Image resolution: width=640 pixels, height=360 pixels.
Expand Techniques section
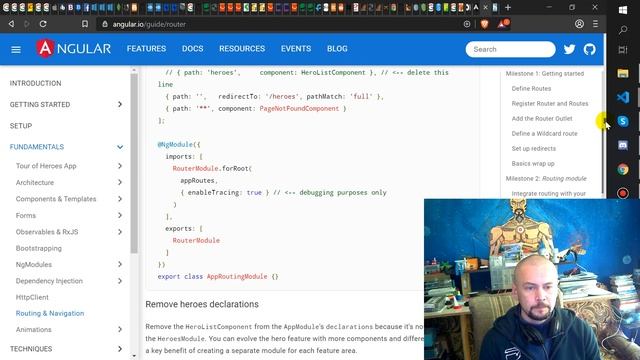(120, 349)
